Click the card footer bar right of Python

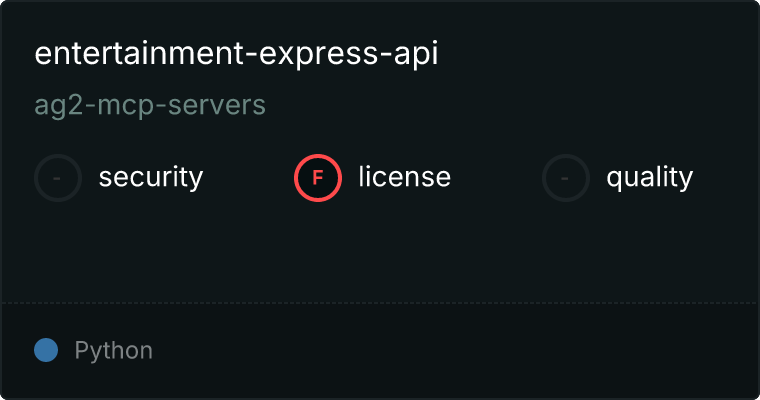tap(450, 351)
